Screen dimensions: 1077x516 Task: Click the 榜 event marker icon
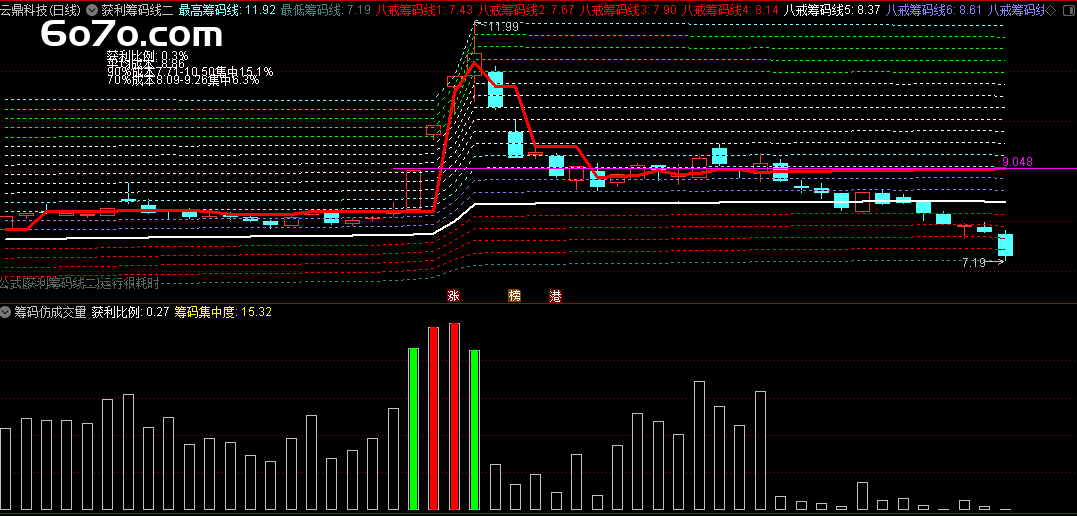click(x=514, y=296)
